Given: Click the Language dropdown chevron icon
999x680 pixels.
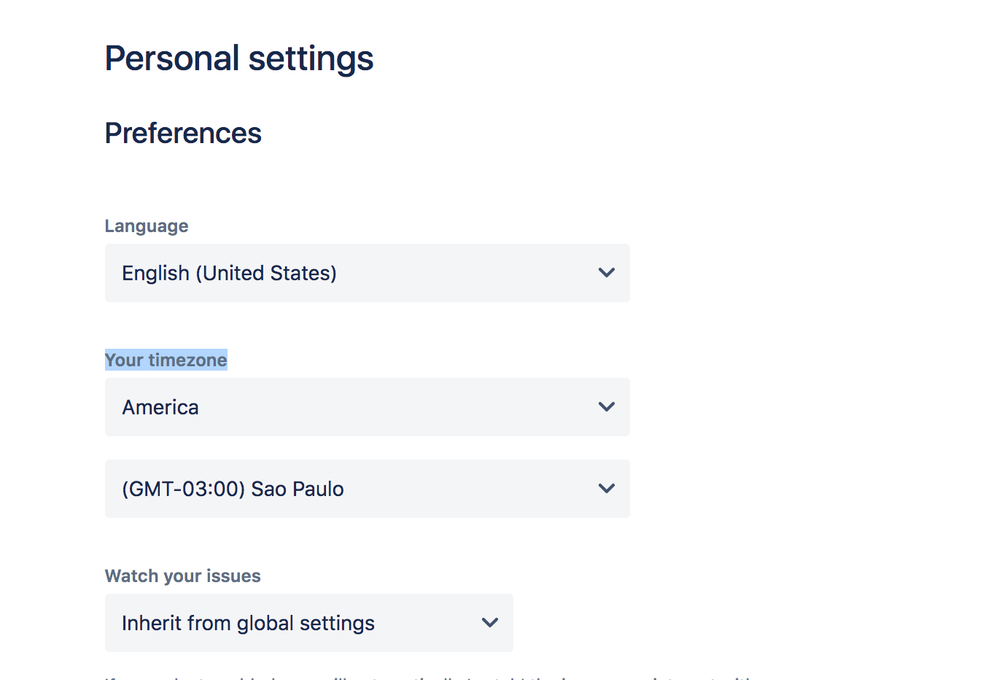Looking at the screenshot, I should point(606,272).
